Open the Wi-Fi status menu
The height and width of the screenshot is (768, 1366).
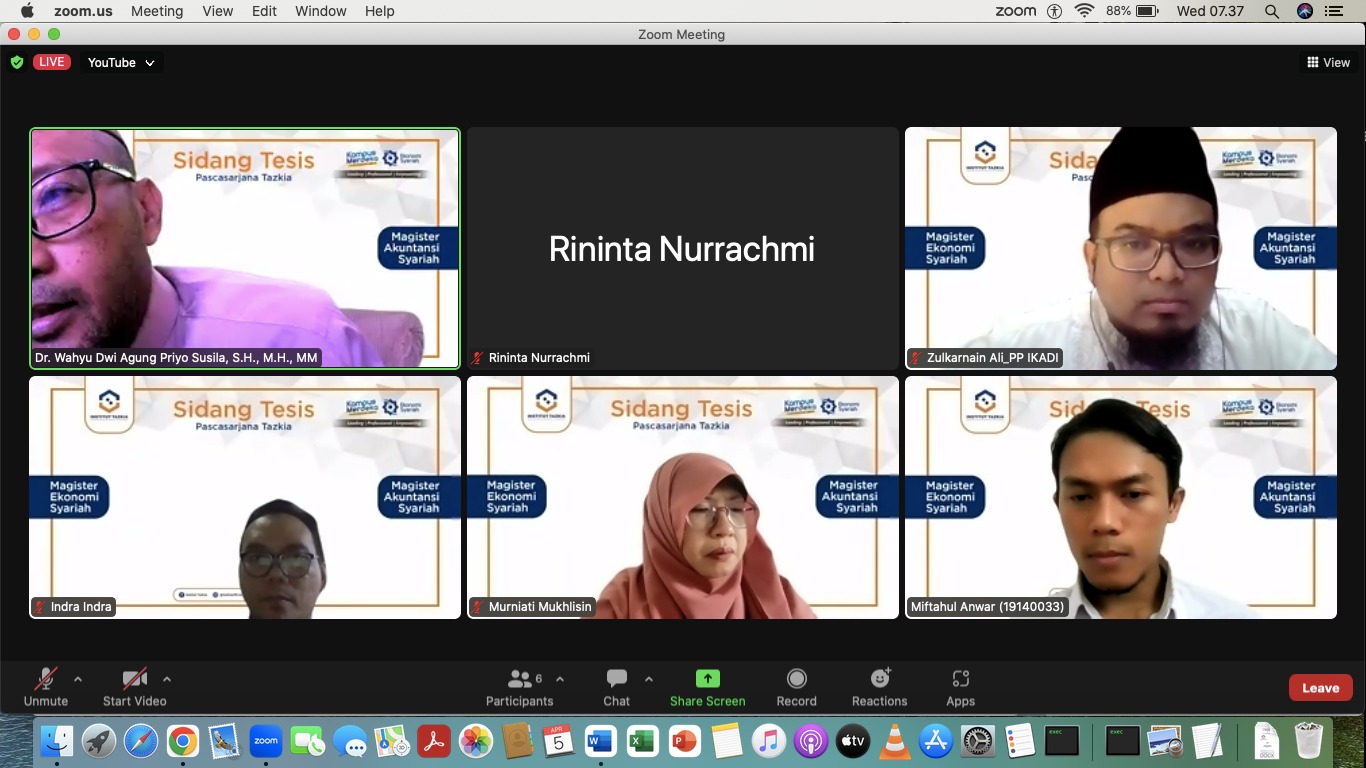coord(1085,11)
